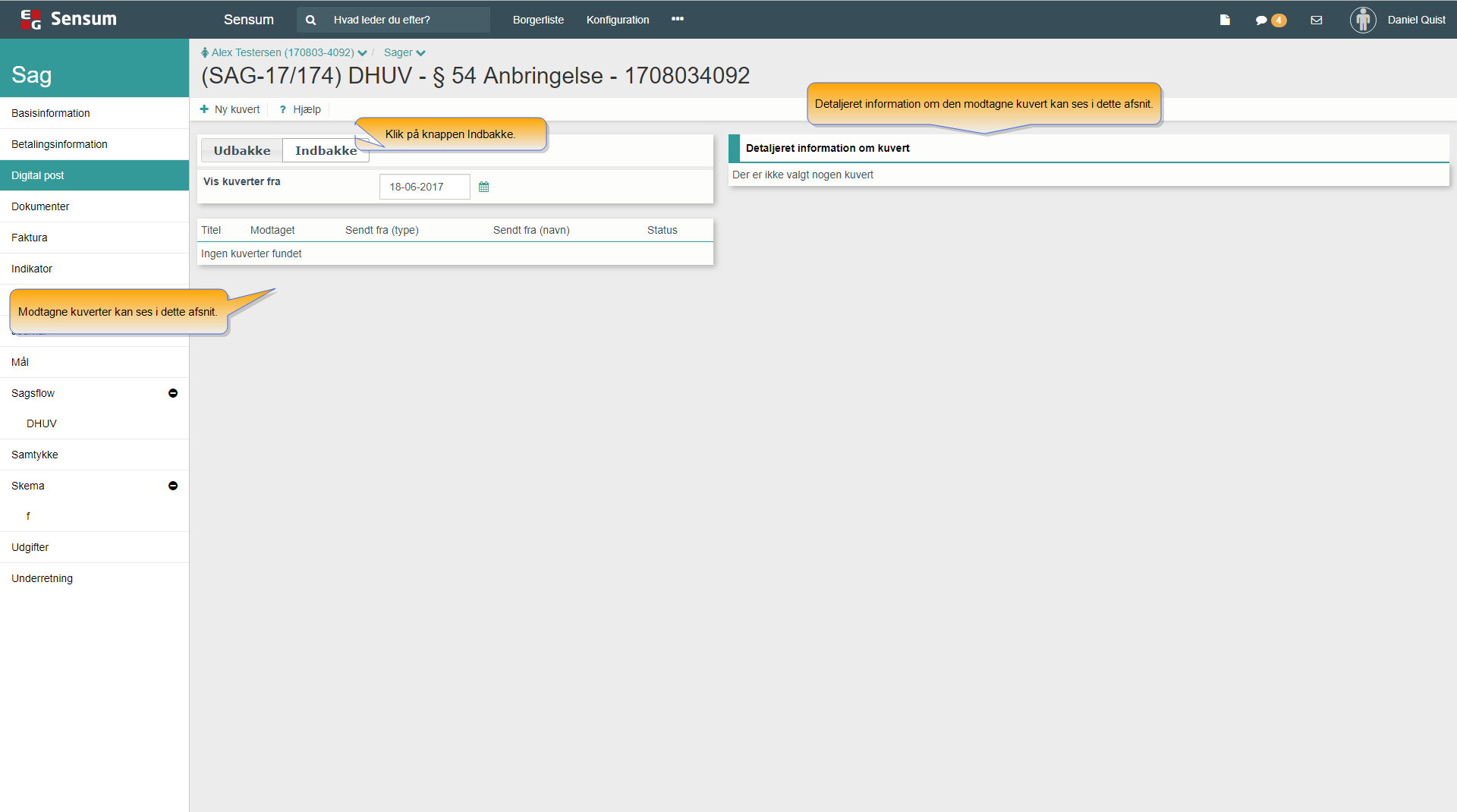Click the Vis kuverter fra date field

click(x=424, y=187)
